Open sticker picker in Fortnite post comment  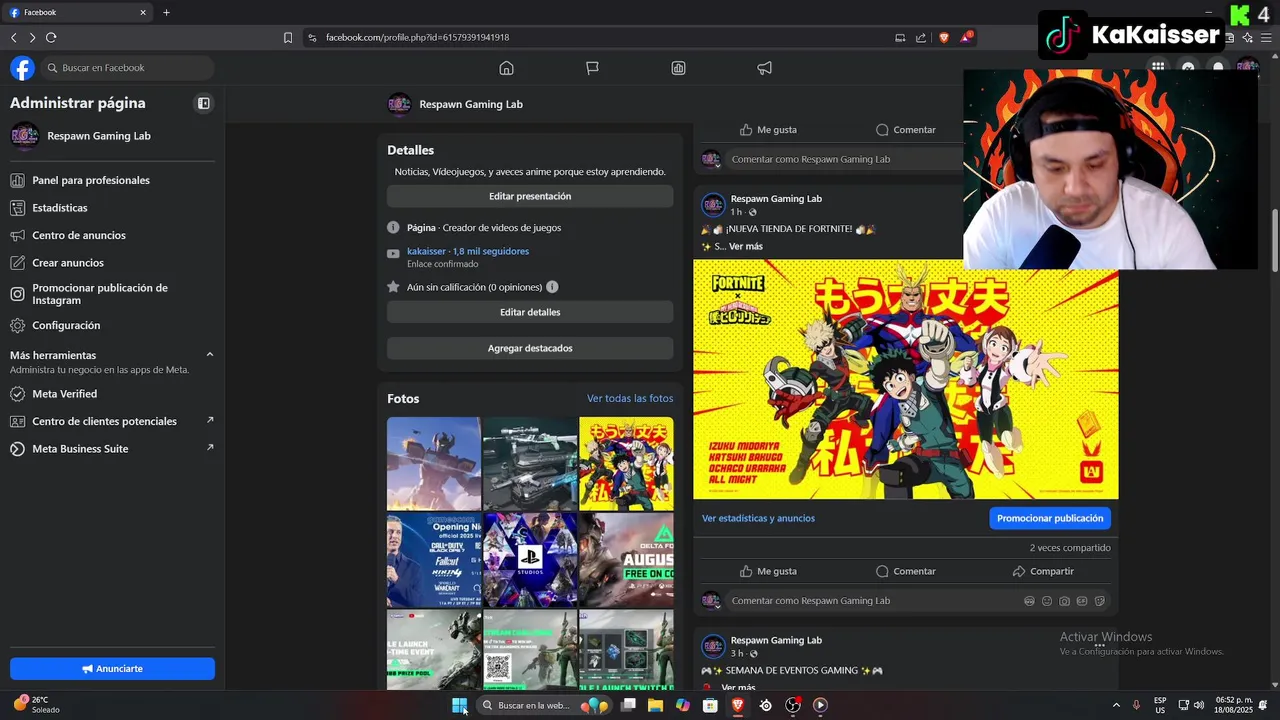coord(1100,601)
